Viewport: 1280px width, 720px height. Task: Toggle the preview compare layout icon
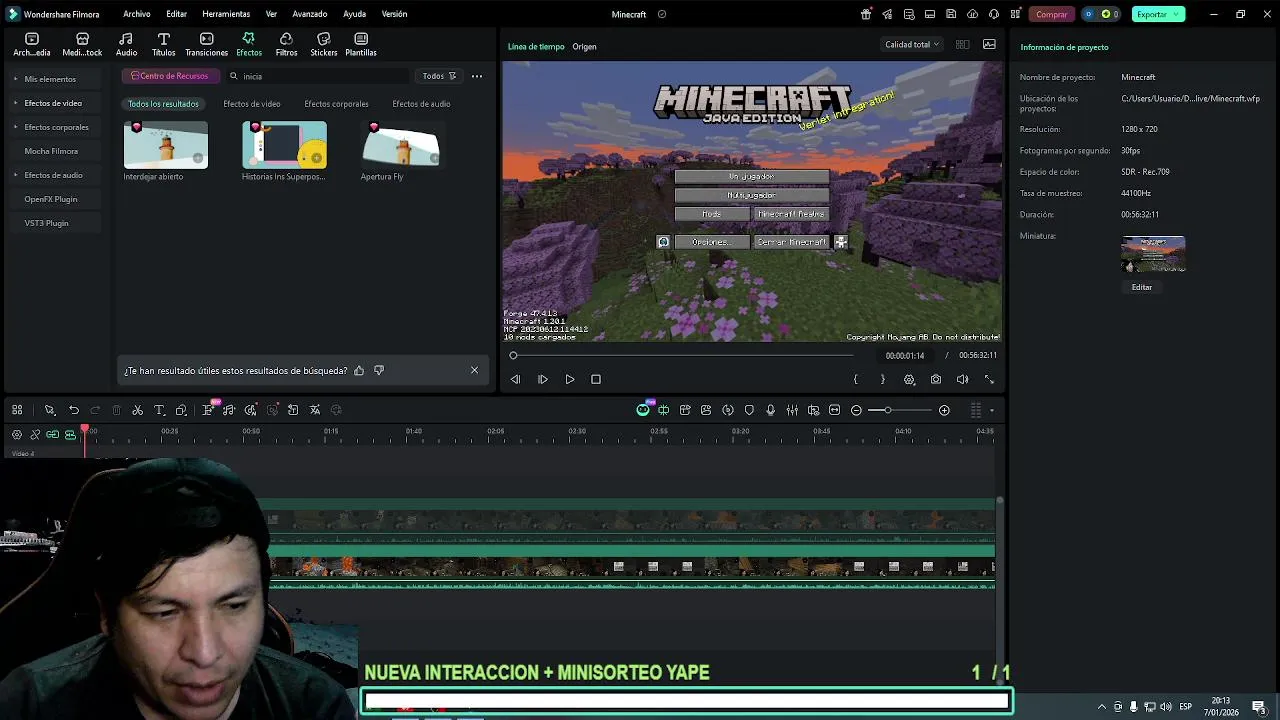(962, 44)
